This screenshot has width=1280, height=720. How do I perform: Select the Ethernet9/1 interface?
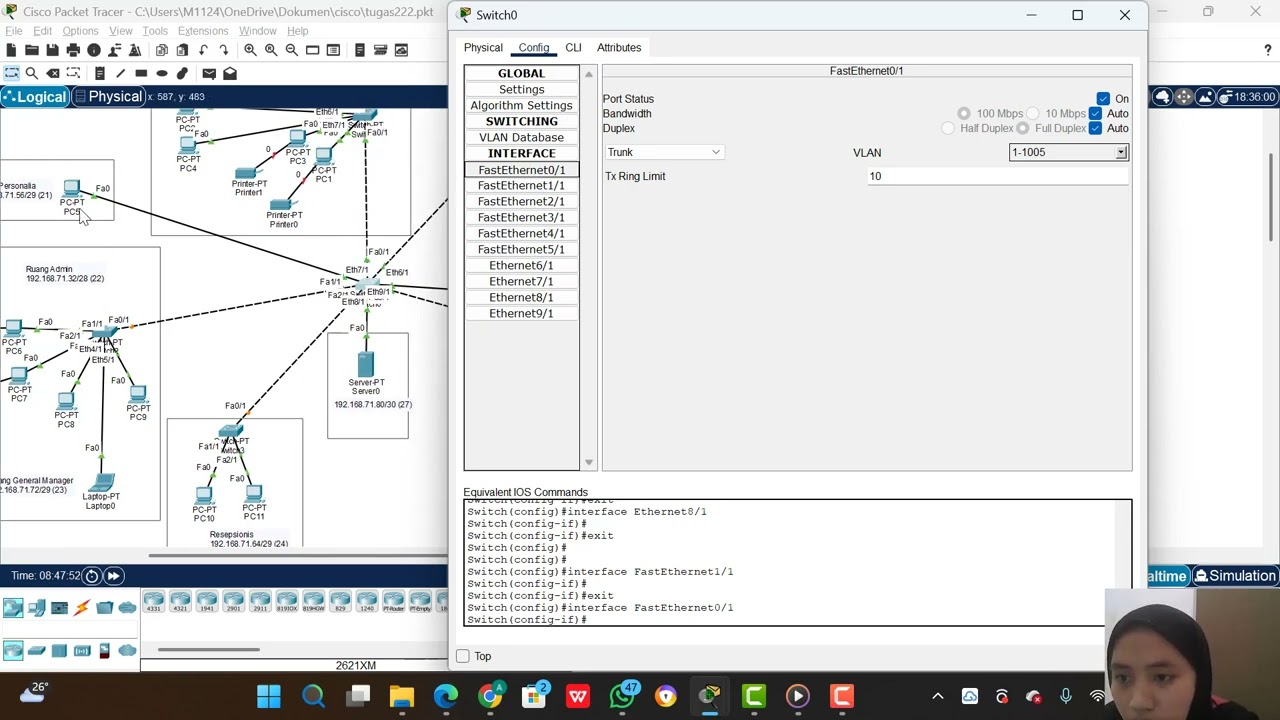pos(521,314)
